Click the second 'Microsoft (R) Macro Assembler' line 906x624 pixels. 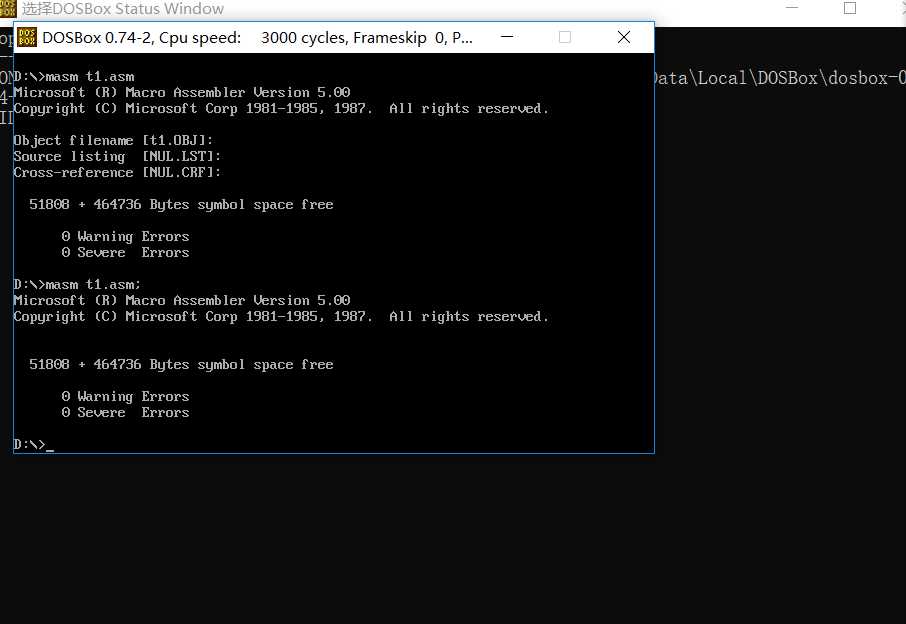[x=182, y=300]
